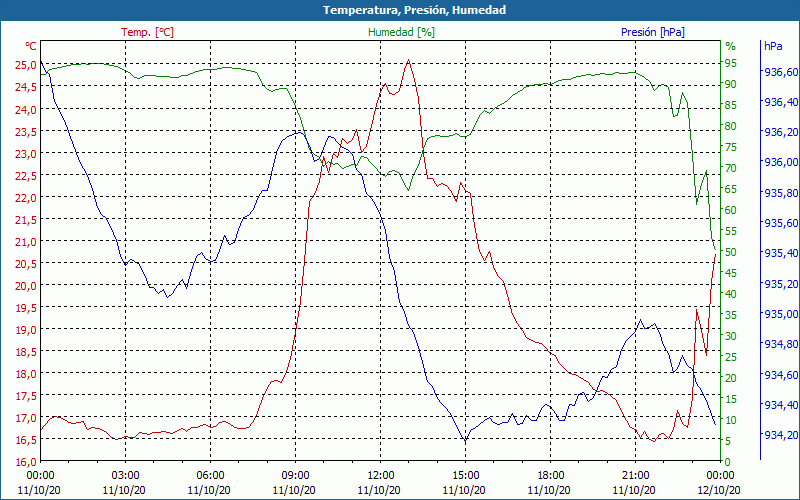
Task: Click temperature axis value 17,5
Action: 26,395
